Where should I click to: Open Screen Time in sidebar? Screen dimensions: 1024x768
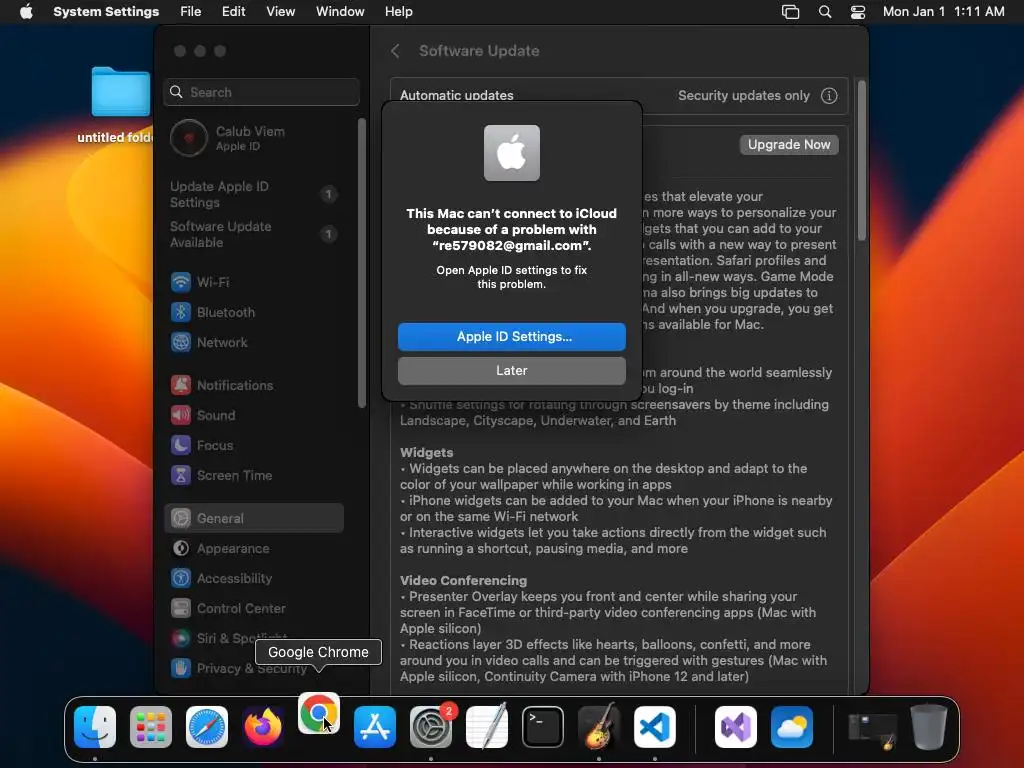[x=256, y=475]
